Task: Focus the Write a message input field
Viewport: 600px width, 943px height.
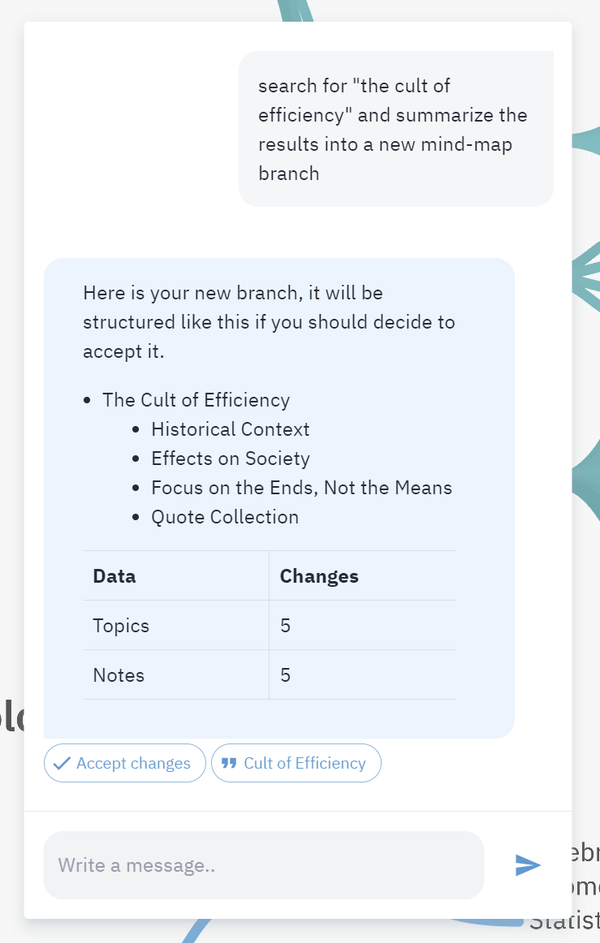Action: tap(263, 865)
